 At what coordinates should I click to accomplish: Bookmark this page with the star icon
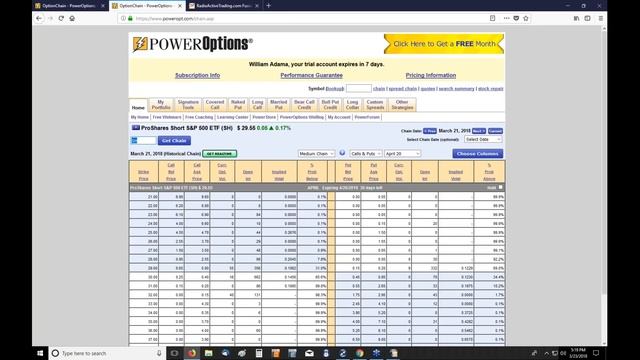pyautogui.click(x=526, y=18)
